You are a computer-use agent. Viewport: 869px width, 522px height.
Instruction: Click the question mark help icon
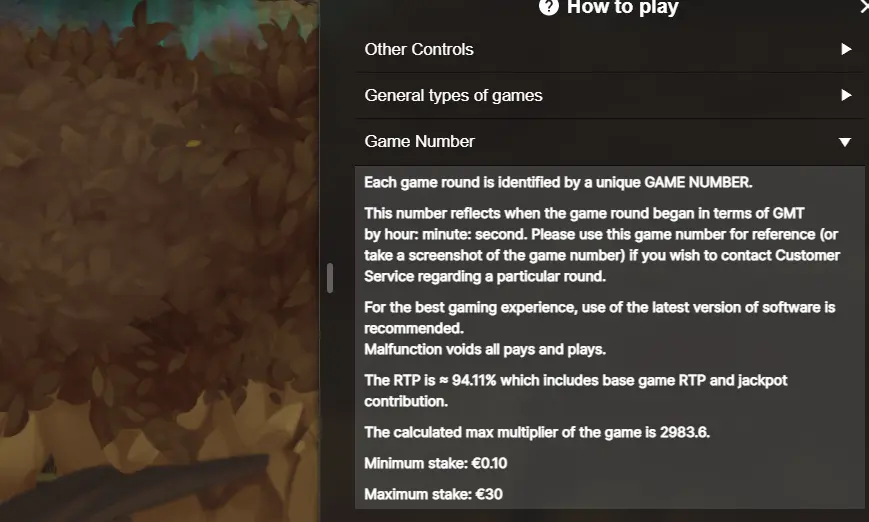(549, 7)
